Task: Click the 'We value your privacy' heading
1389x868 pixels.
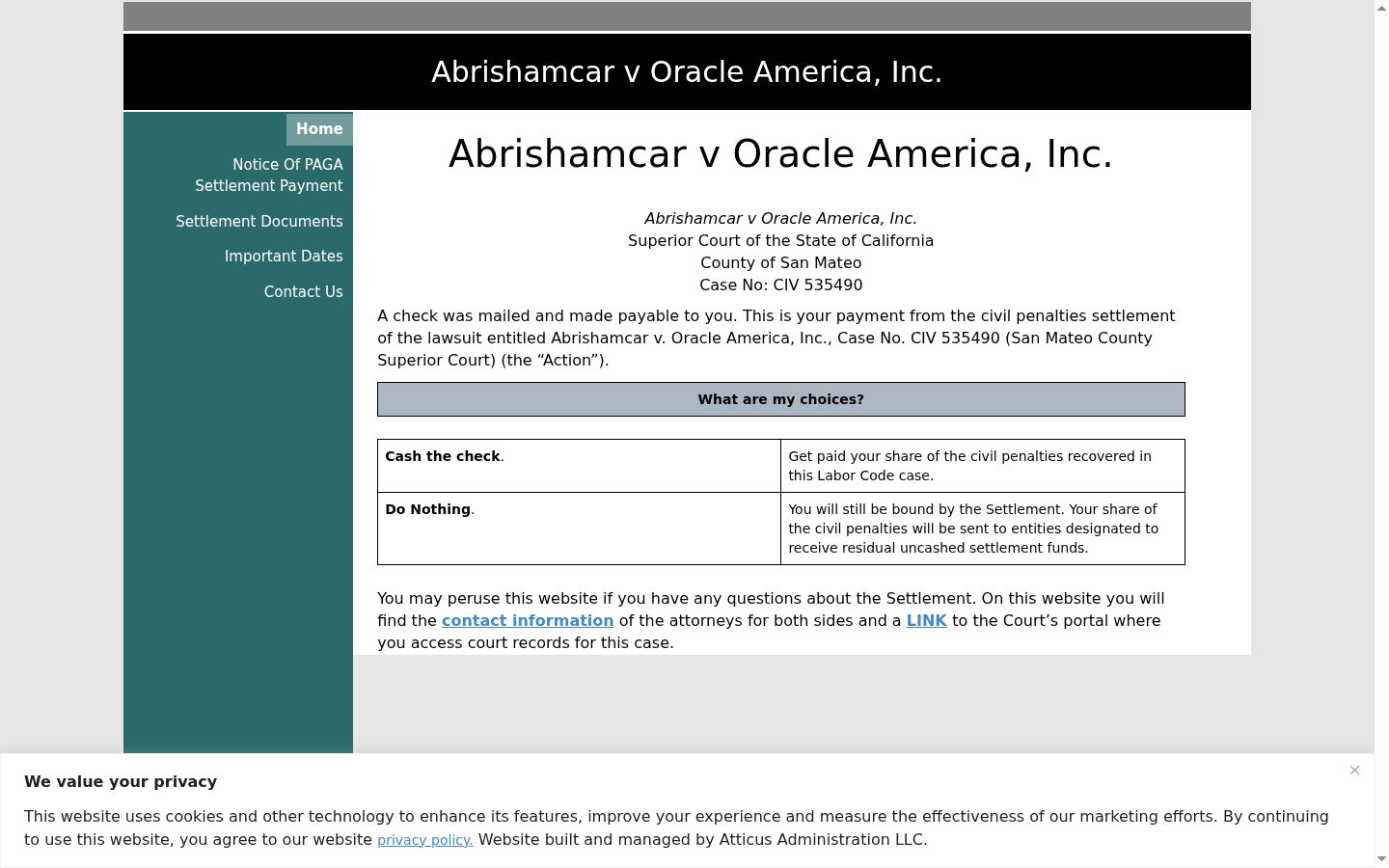Action: coord(121,781)
